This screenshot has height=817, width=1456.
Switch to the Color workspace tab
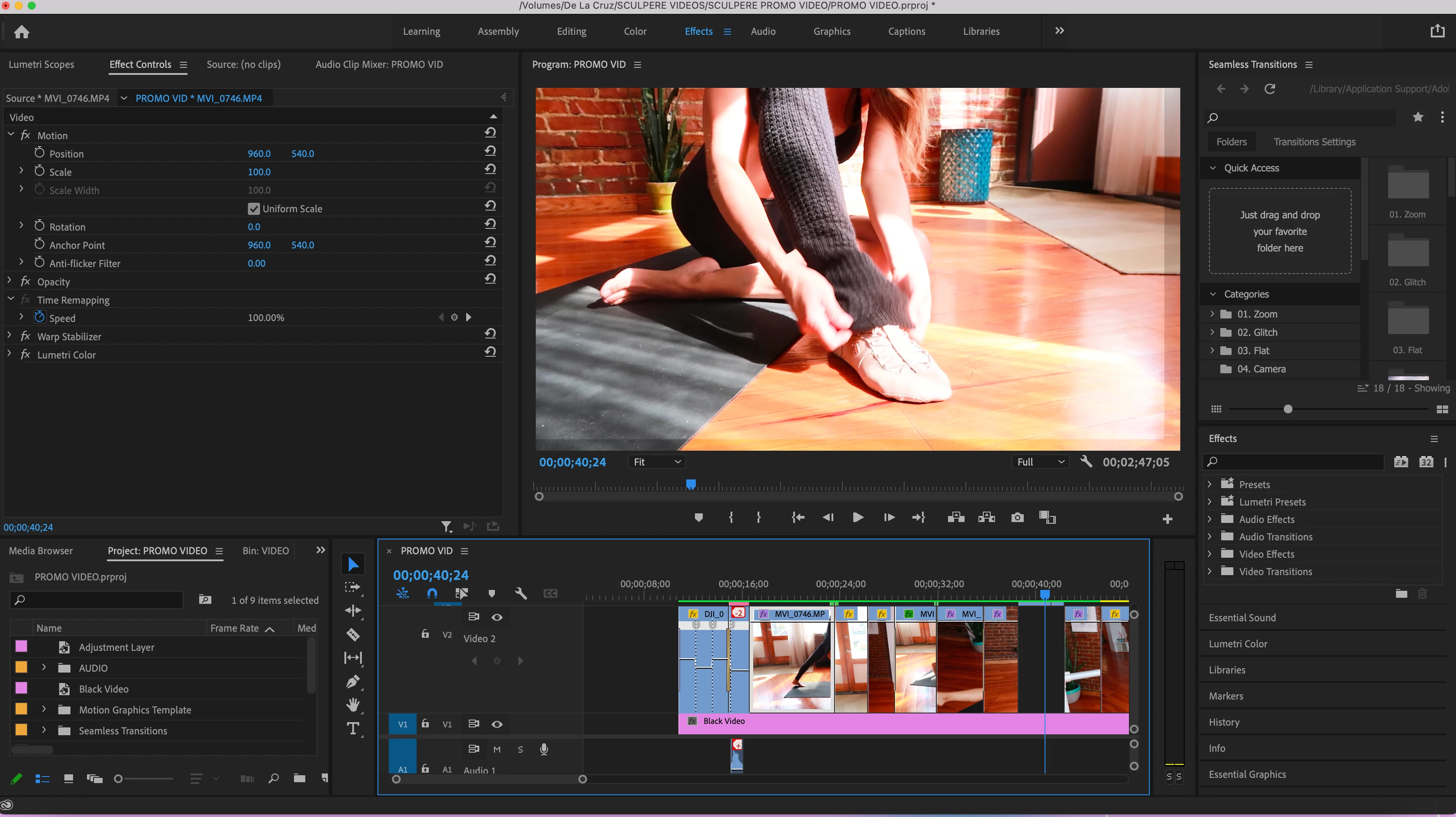[x=635, y=31]
